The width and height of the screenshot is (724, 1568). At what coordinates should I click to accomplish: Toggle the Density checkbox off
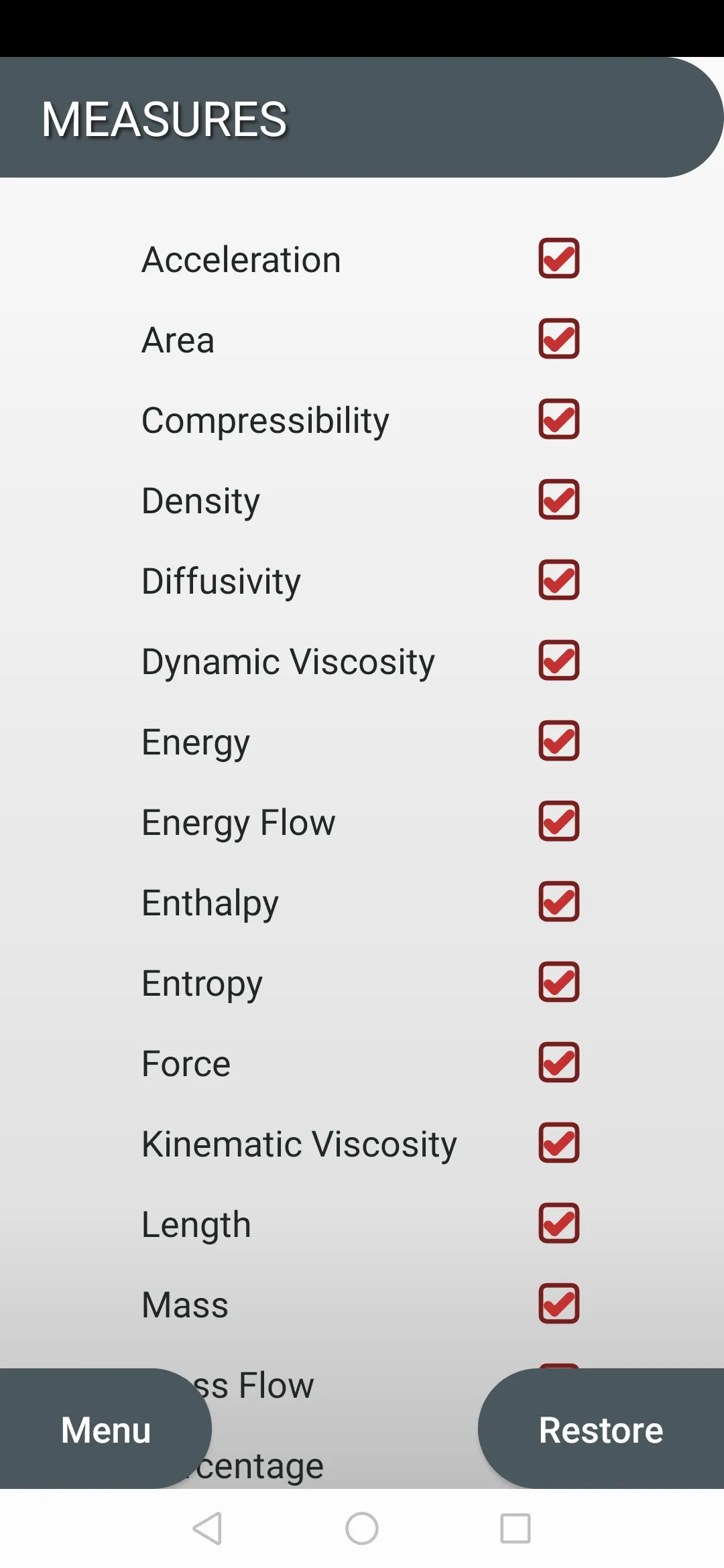click(x=558, y=499)
